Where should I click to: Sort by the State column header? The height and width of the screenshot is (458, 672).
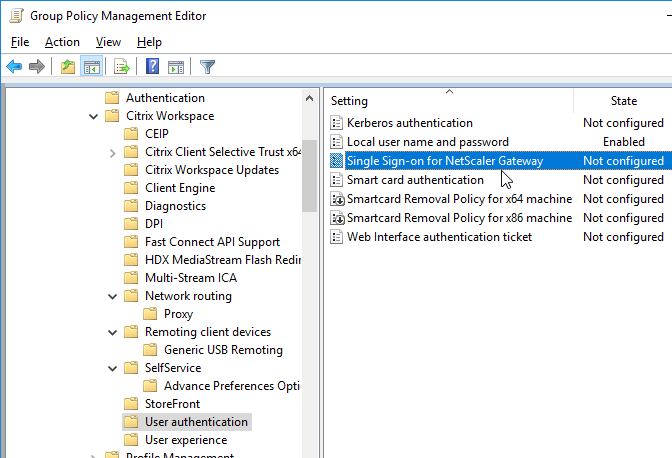point(624,101)
